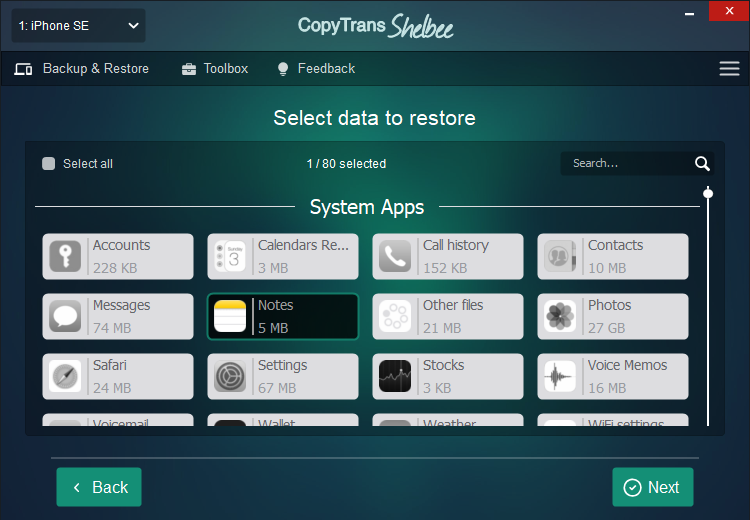Select the Calendars Re... tile label
This screenshot has width=750, height=520.
(303, 245)
